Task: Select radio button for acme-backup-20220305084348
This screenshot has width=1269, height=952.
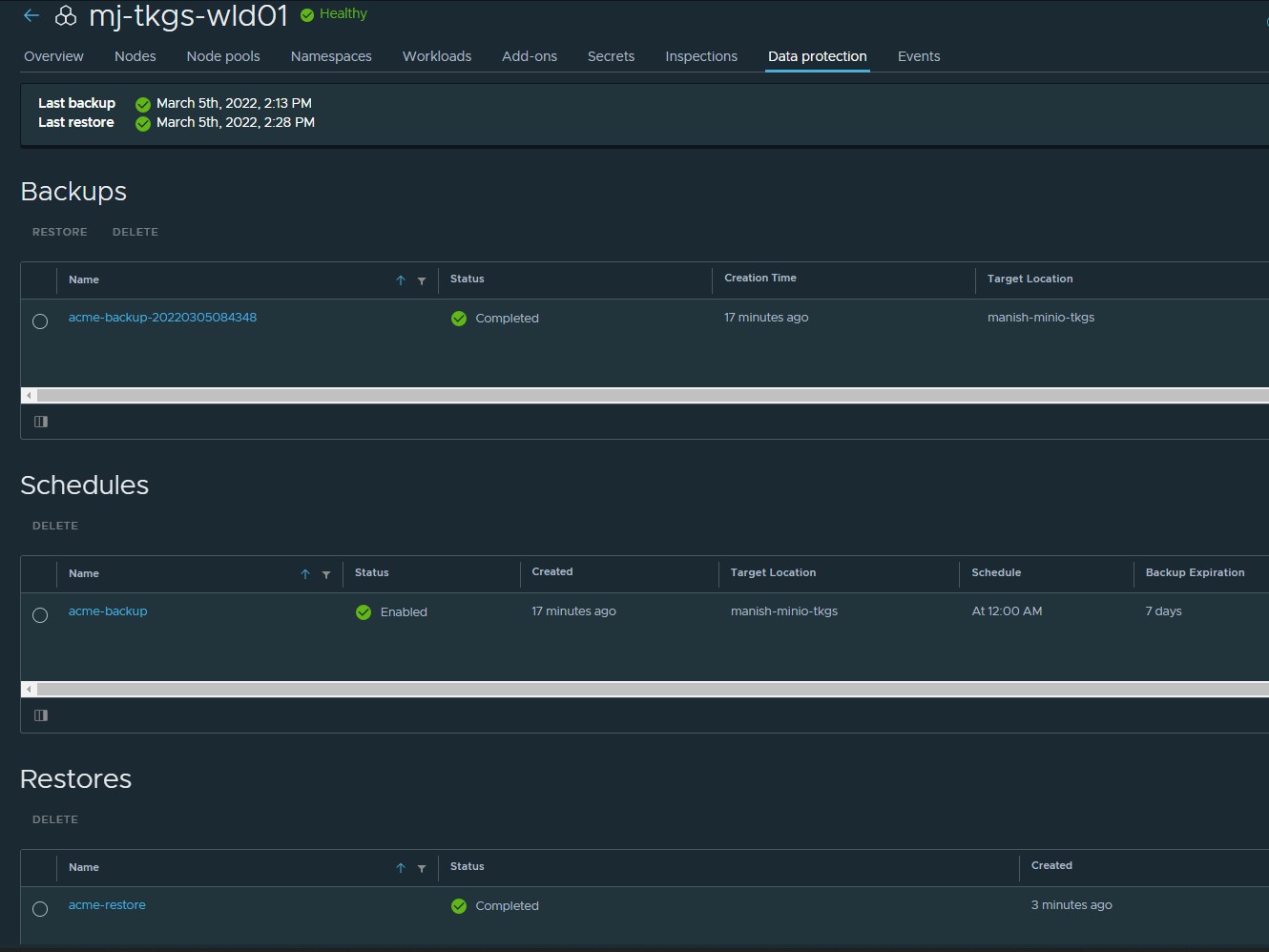Action: click(x=40, y=321)
